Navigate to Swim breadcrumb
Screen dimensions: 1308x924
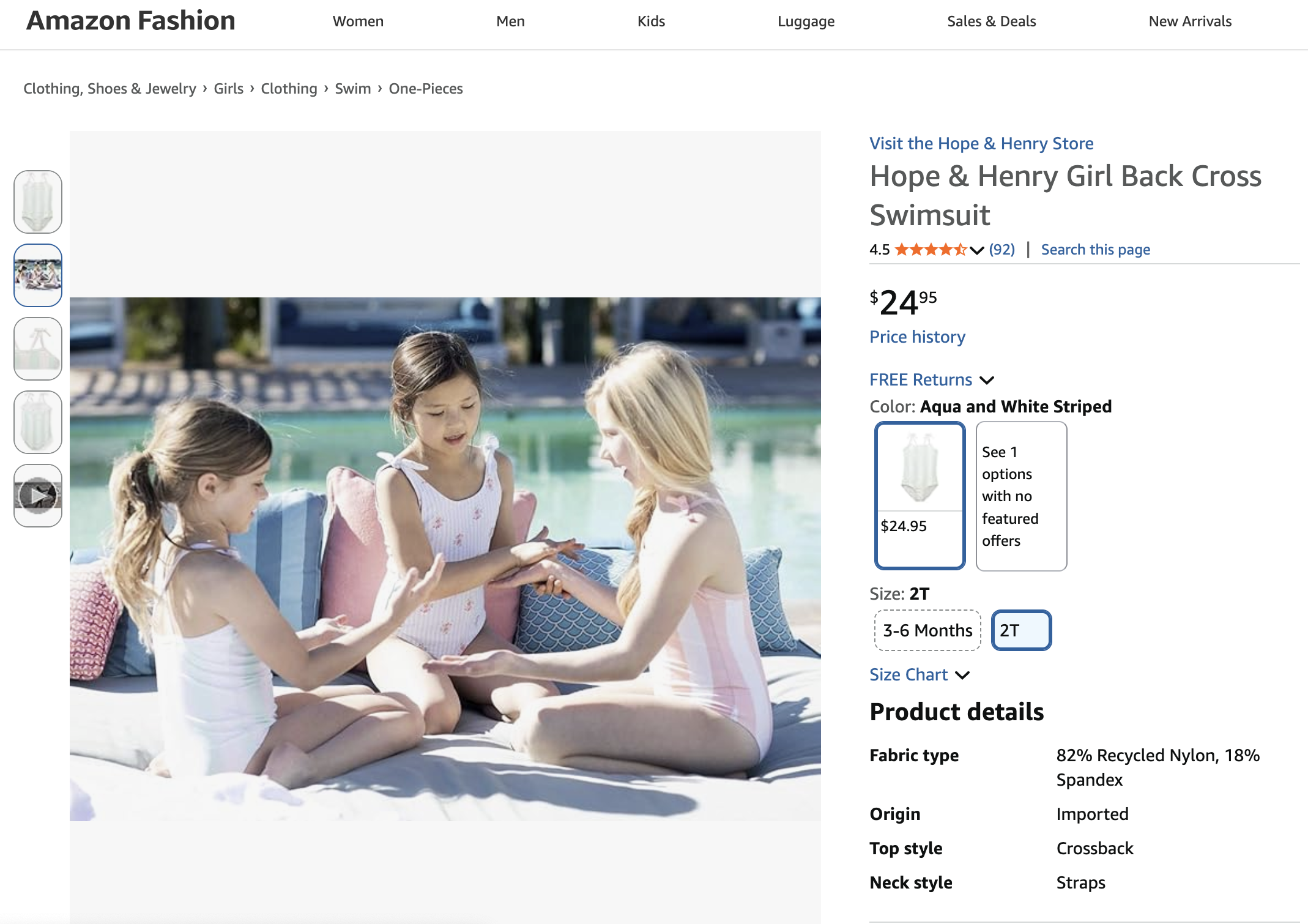352,89
